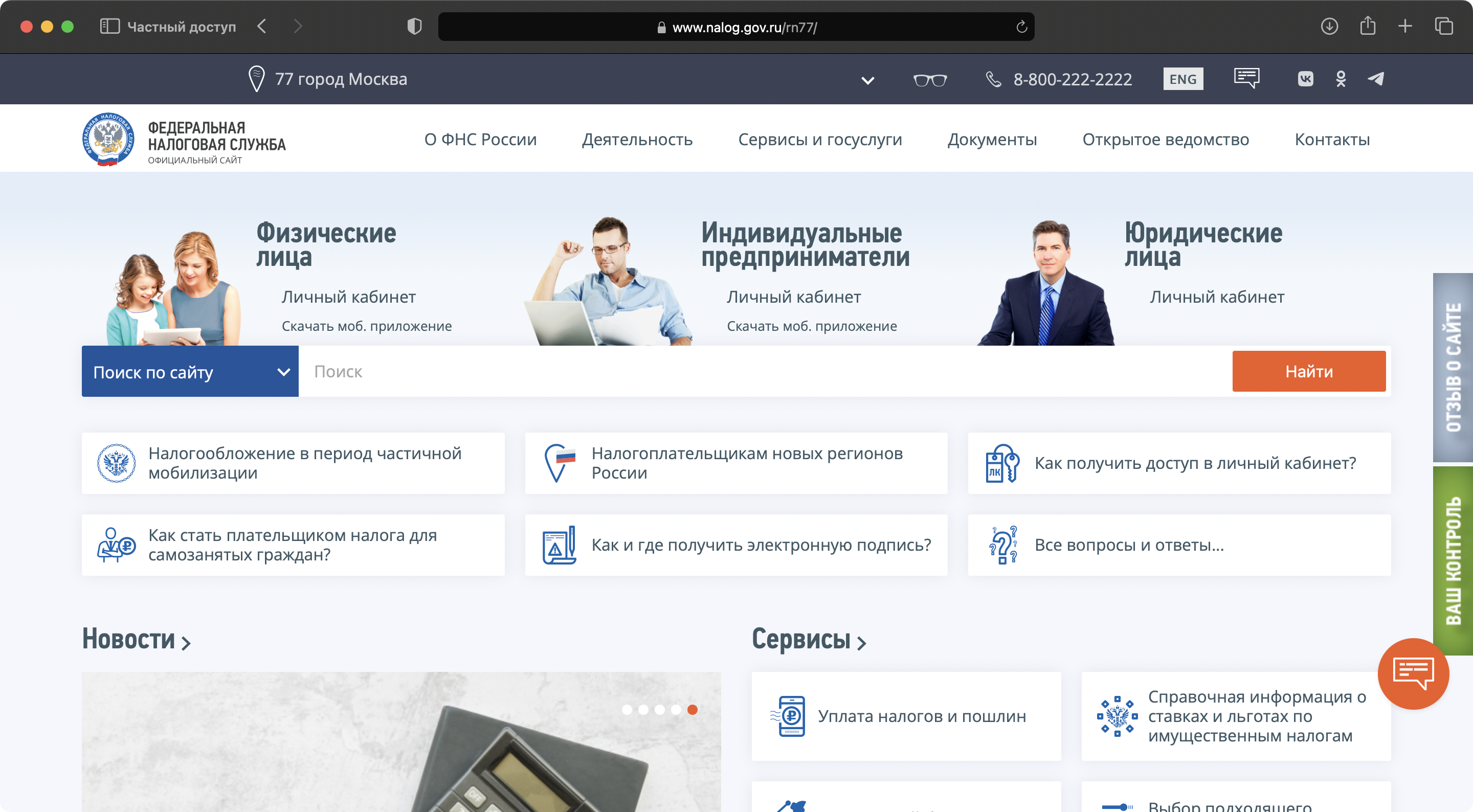This screenshot has height=812, width=1473.
Task: Click the privacy shield icon in Safari toolbar
Action: (415, 26)
